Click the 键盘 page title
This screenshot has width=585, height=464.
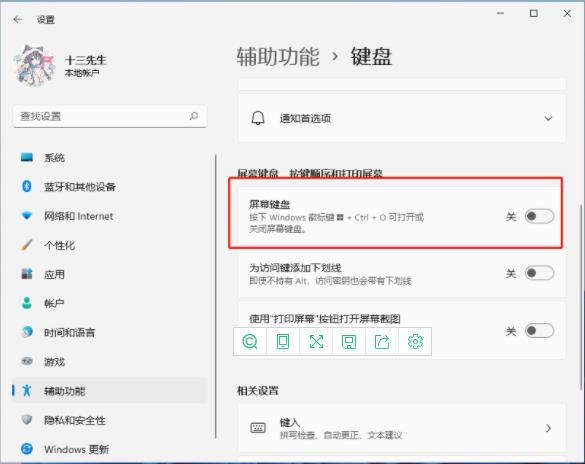(371, 57)
